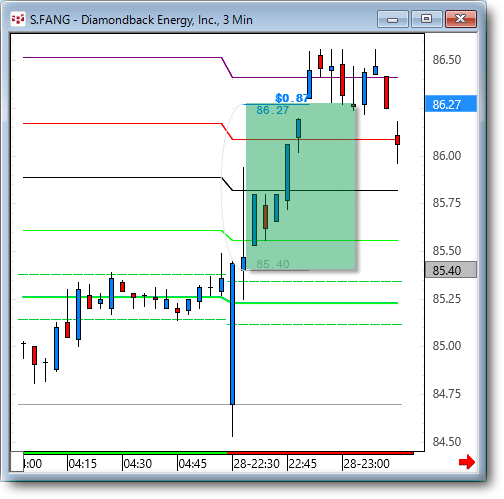Click the 28-22:30 time axis label
The image size is (504, 499).
tap(256, 464)
